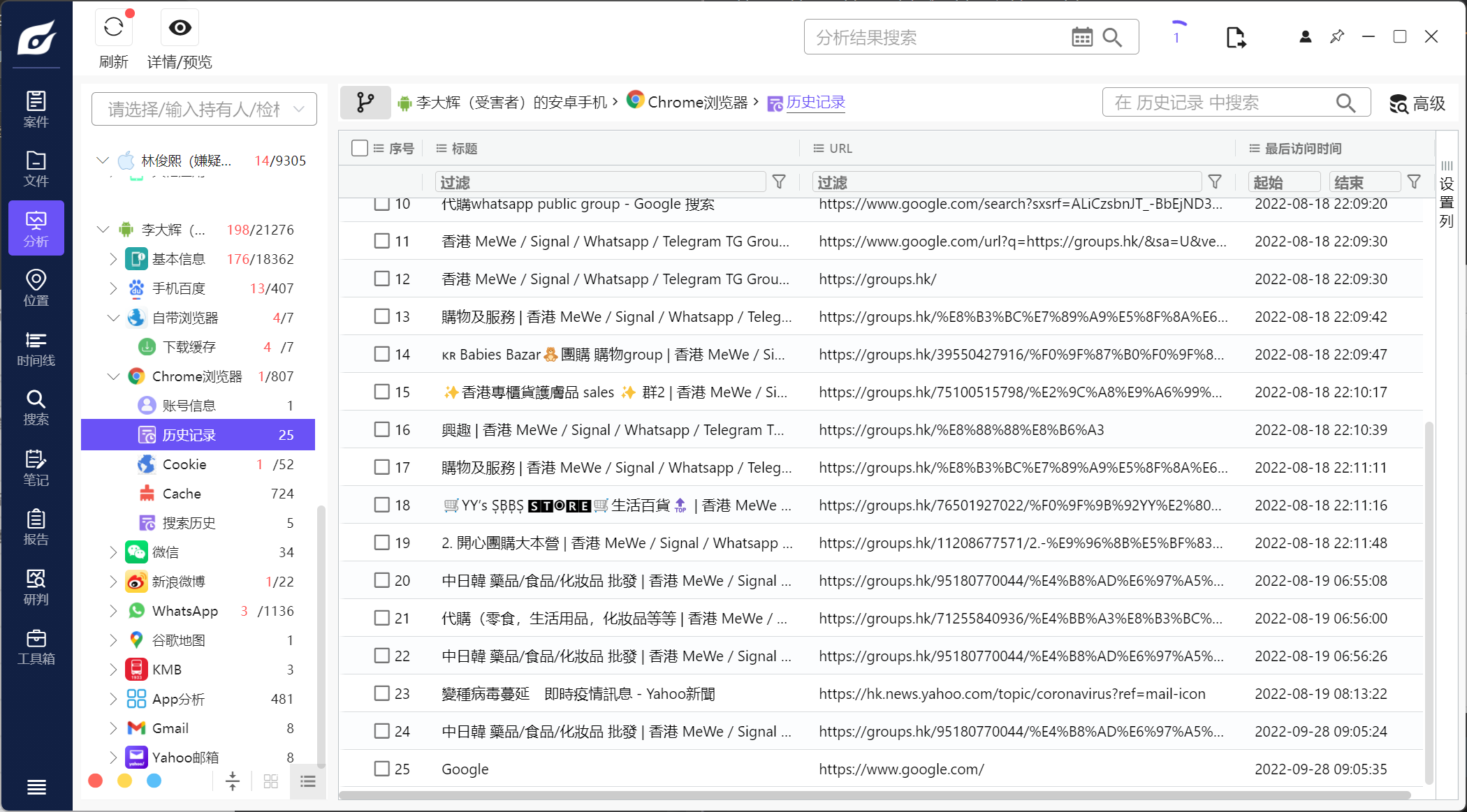This screenshot has width=1467, height=812.
Task: Collapse the Chrome浏览器 tree node
Action: [x=113, y=376]
